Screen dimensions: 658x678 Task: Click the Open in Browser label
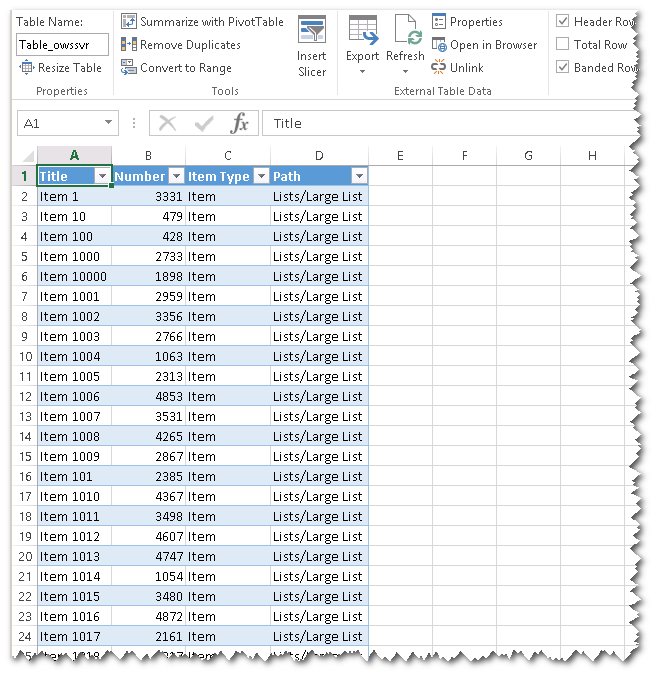493,45
